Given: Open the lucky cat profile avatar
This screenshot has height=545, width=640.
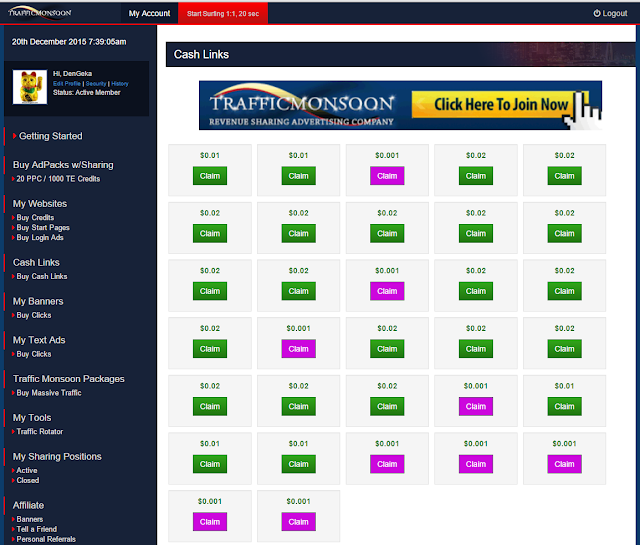Looking at the screenshot, I should tap(30, 87).
